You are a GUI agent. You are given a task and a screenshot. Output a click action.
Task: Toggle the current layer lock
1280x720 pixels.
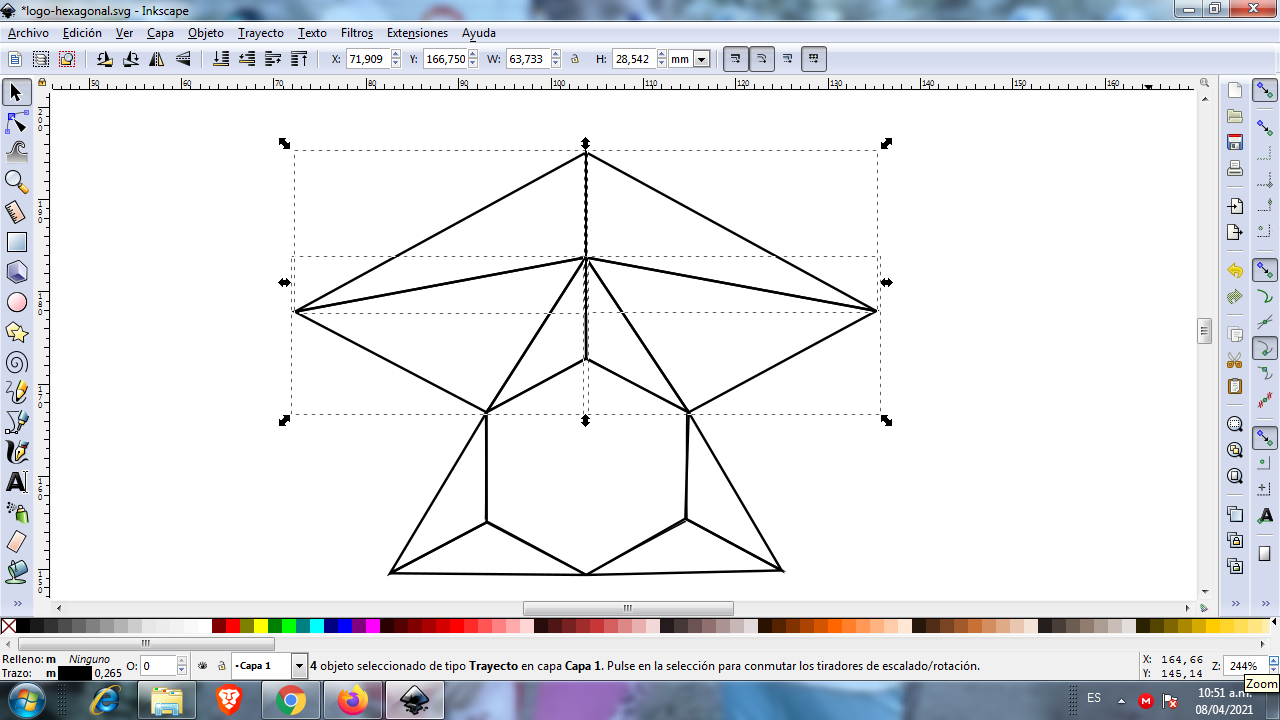pos(221,665)
